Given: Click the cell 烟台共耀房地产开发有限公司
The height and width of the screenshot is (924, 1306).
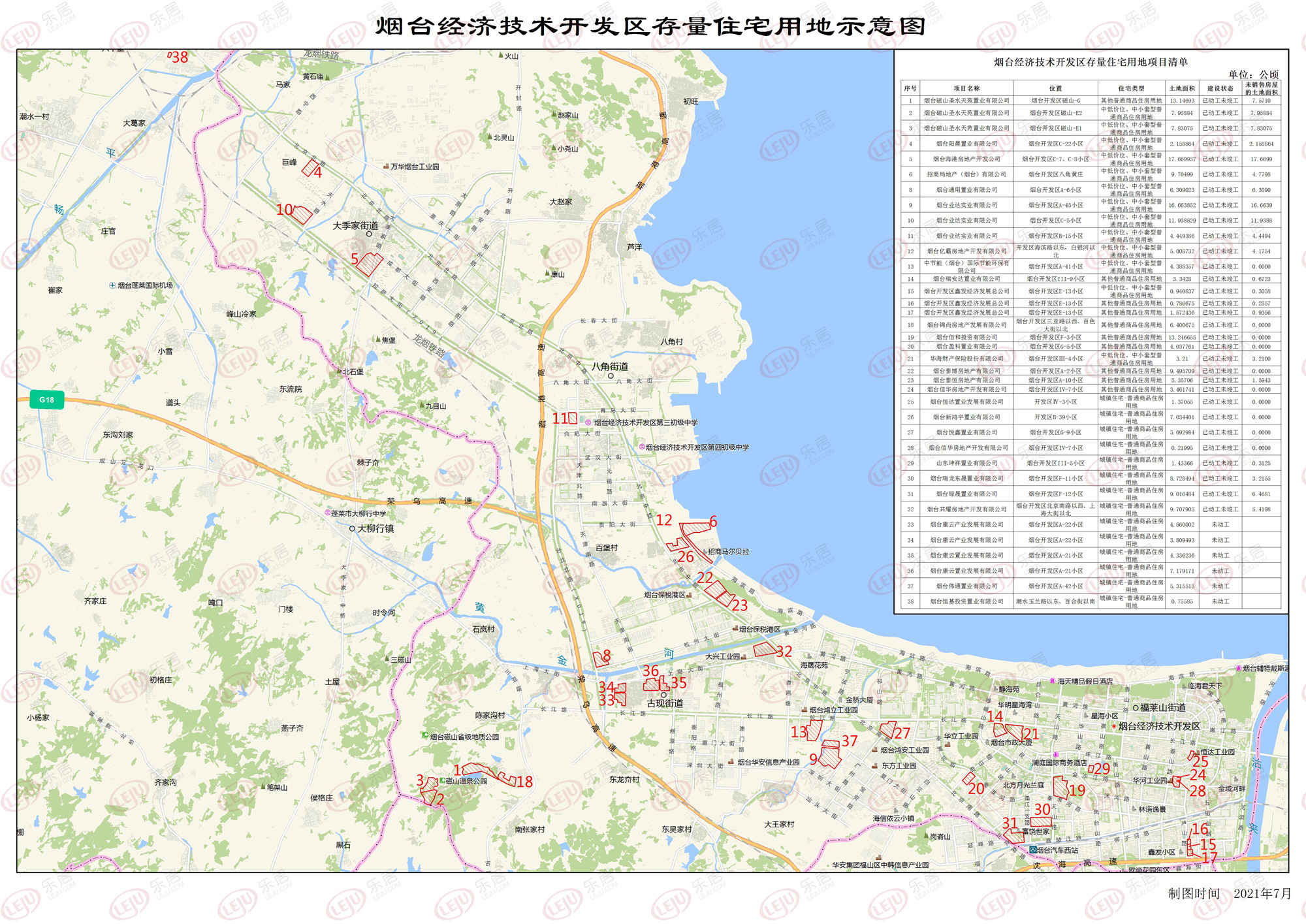Looking at the screenshot, I should 966,509.
